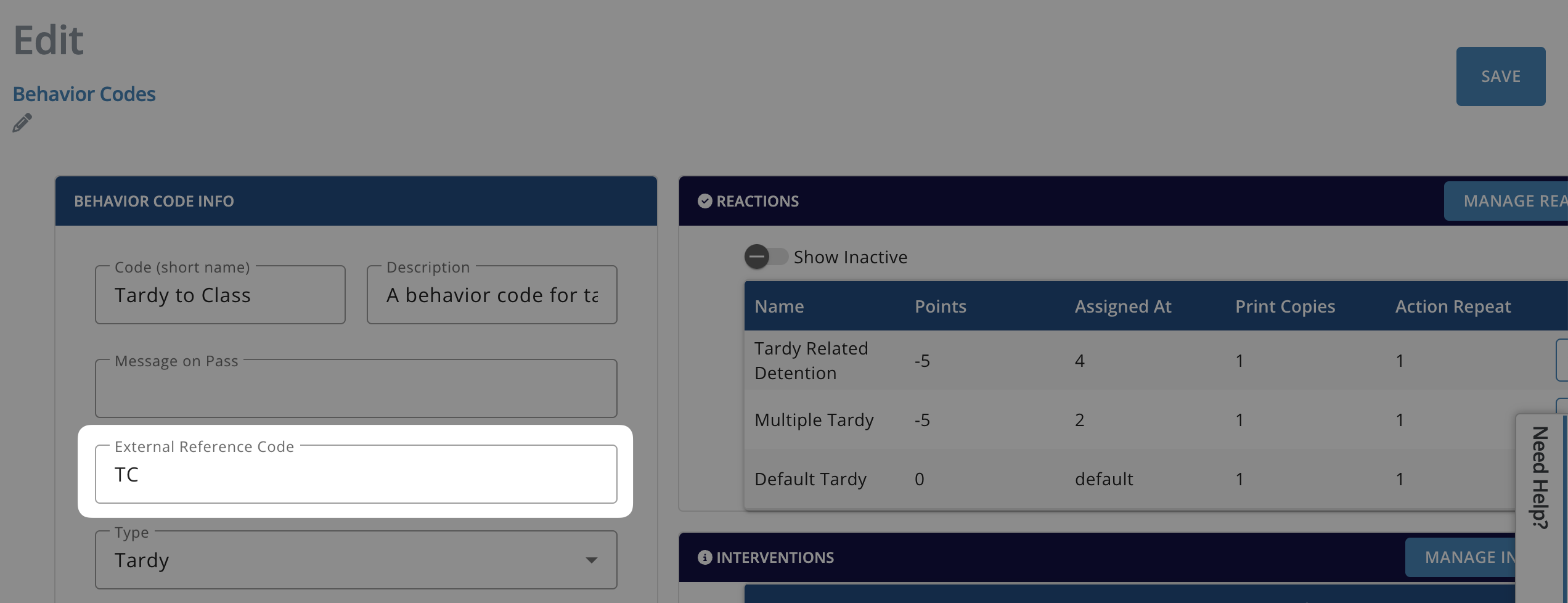Image resolution: width=1568 pixels, height=603 pixels.
Task: Click the Code (short name) field
Action: 220,295
